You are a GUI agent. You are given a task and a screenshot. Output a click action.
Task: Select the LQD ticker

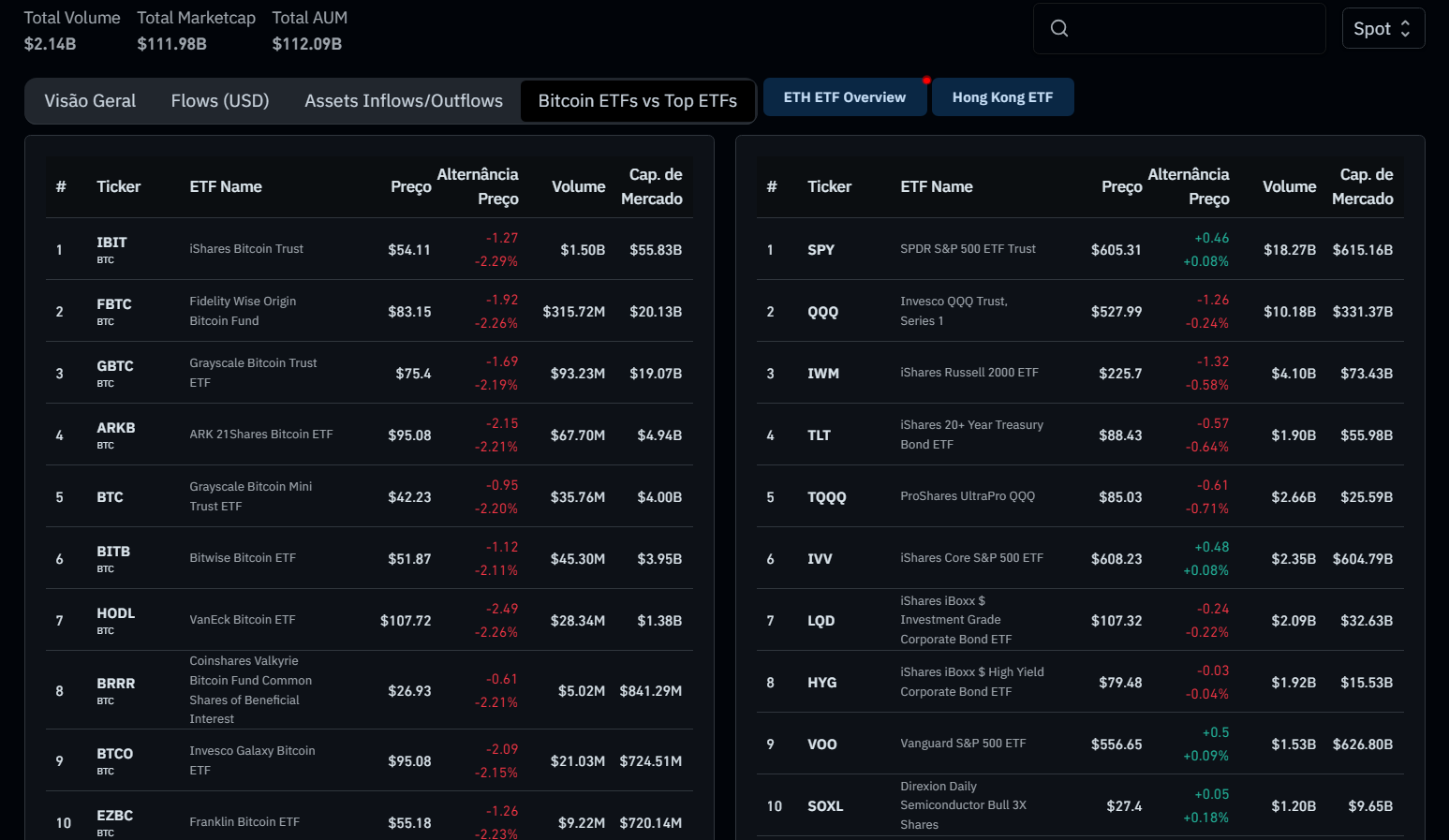coord(821,621)
